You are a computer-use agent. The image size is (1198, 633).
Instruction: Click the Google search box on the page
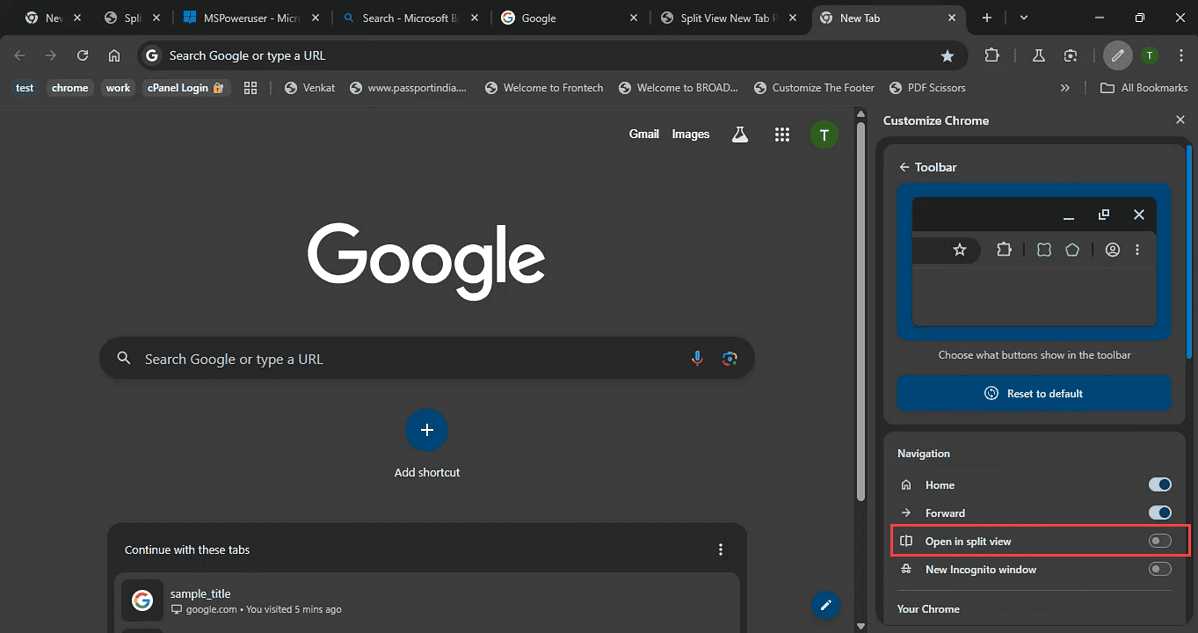[427, 358]
